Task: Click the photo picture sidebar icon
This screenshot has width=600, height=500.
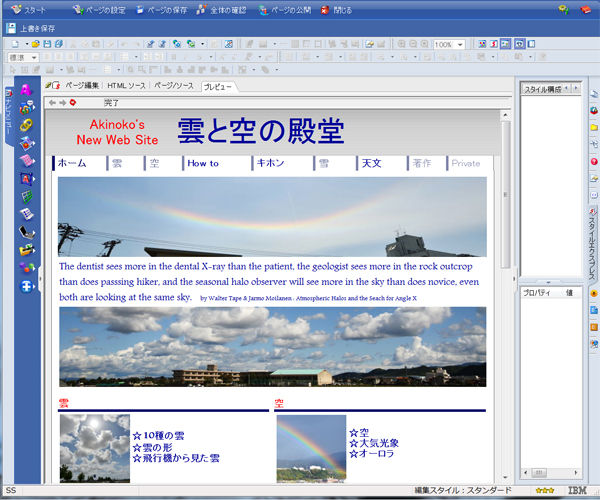Action: 27,143
